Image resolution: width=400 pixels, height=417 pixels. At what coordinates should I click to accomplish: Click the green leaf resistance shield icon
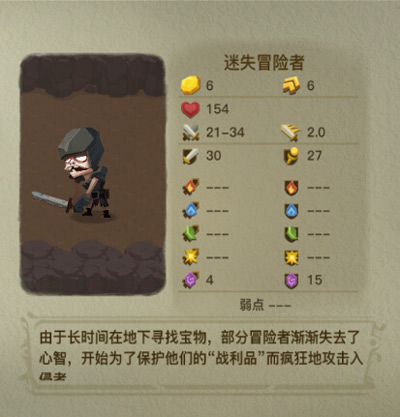tap(291, 234)
